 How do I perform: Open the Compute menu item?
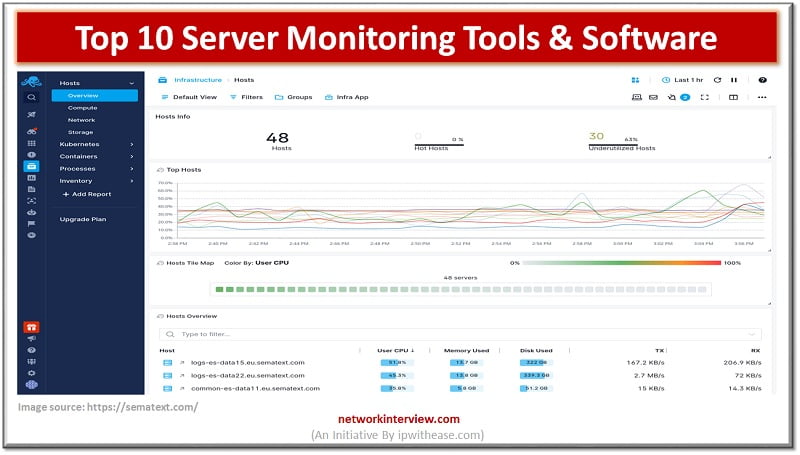[x=83, y=108]
